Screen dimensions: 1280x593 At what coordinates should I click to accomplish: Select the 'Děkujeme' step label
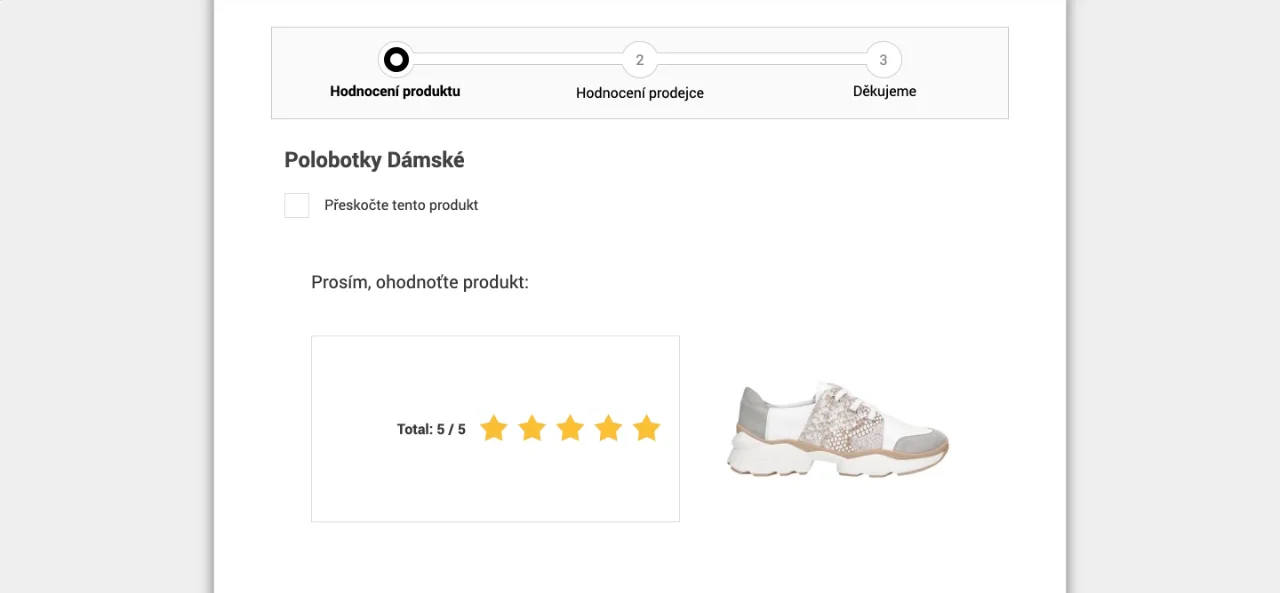(x=884, y=91)
